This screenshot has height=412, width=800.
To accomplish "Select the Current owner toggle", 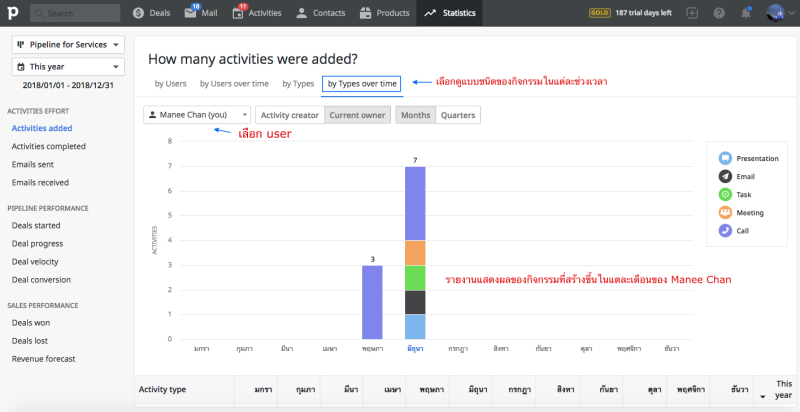I will tap(357, 115).
